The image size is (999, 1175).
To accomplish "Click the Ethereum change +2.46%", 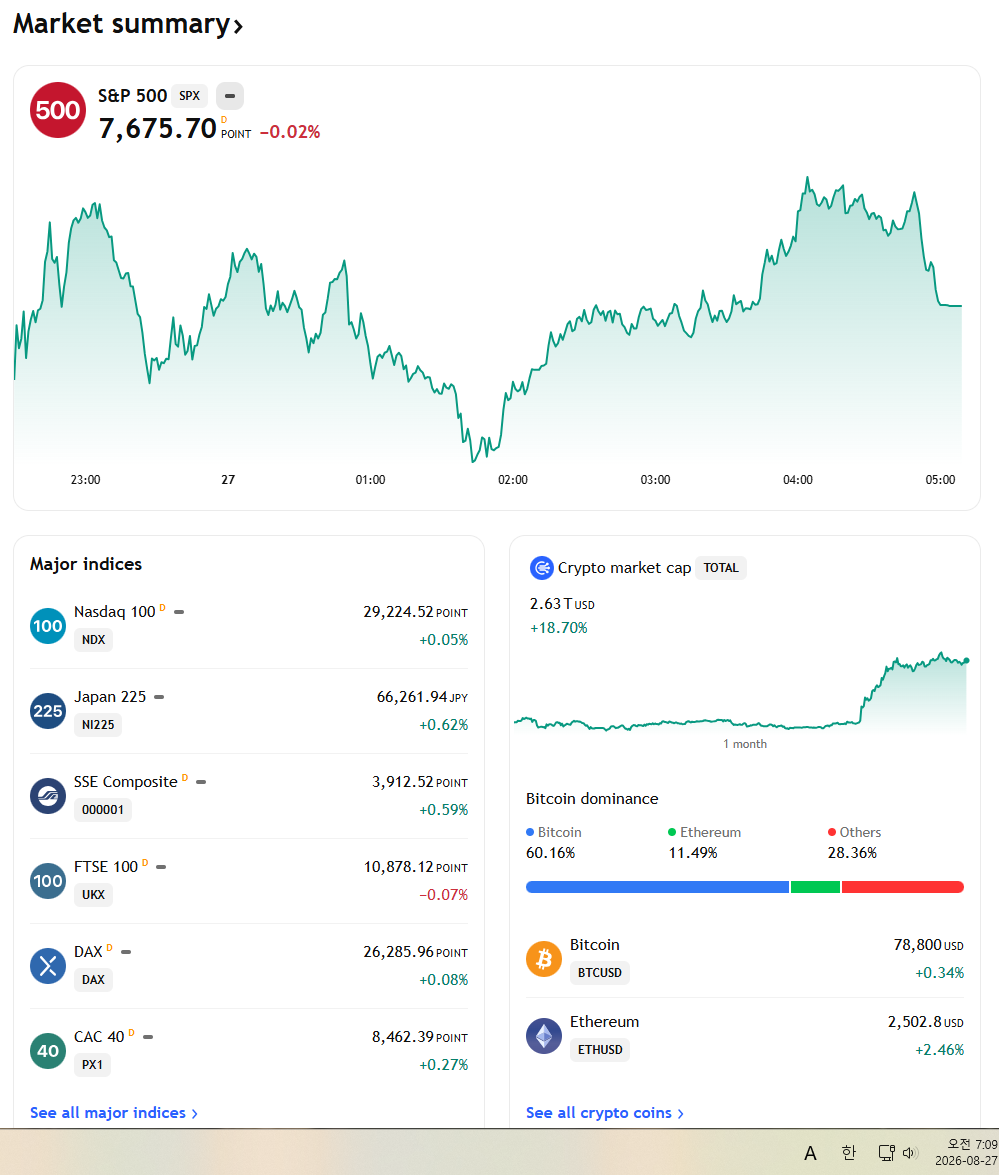I will click(939, 1050).
